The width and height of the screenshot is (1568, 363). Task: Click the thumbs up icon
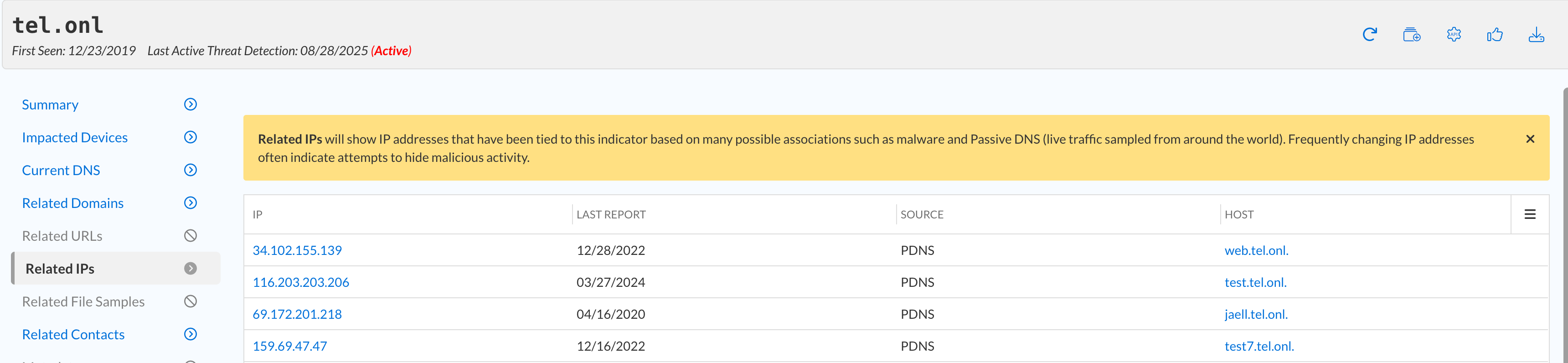(x=1495, y=35)
